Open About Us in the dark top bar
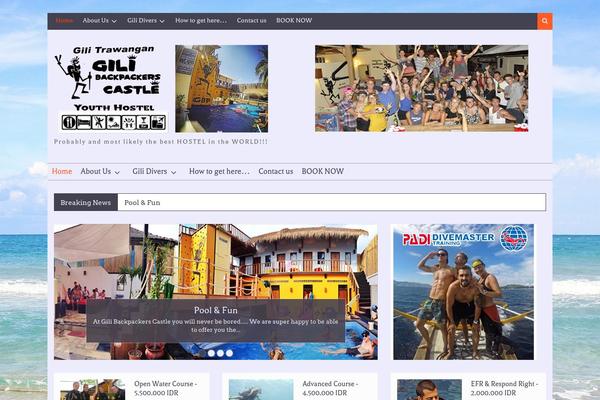 tap(96, 21)
